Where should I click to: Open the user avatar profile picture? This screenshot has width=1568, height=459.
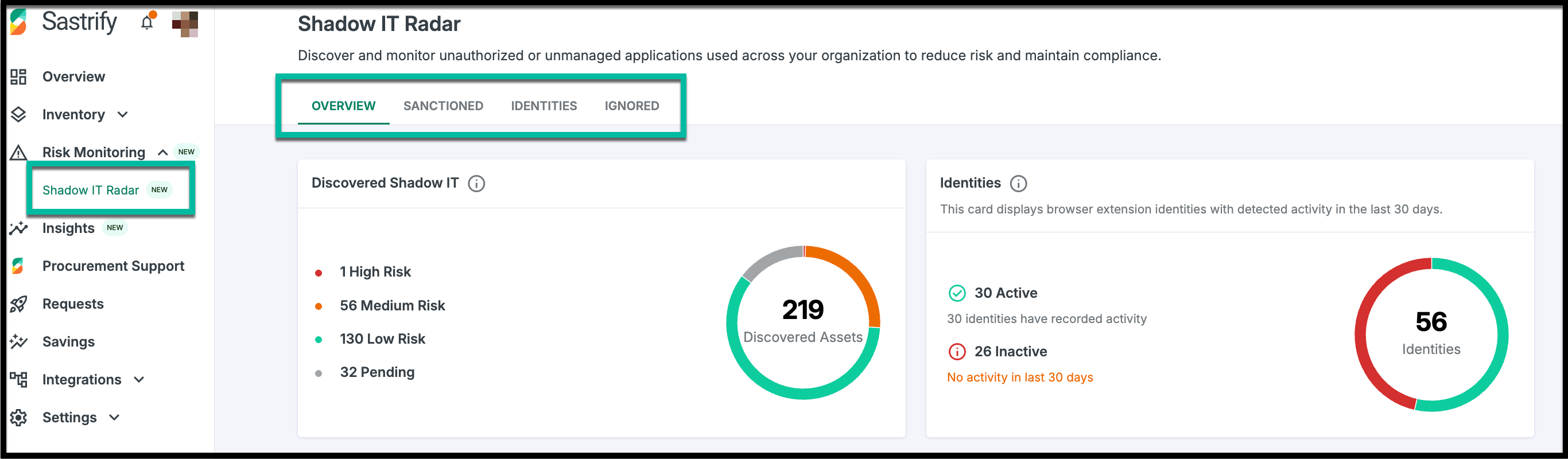[185, 24]
